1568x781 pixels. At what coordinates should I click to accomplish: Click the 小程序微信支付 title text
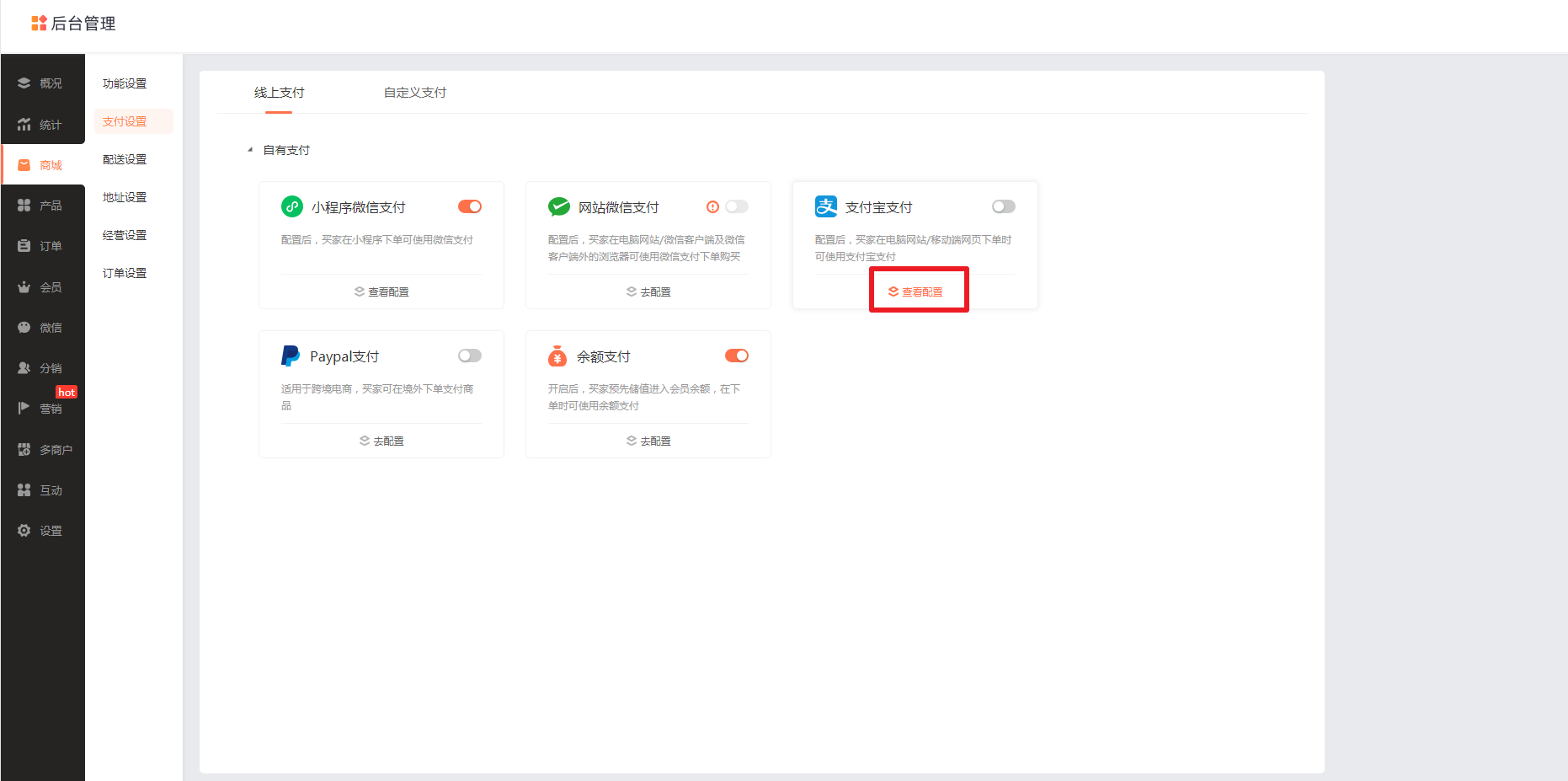359,207
